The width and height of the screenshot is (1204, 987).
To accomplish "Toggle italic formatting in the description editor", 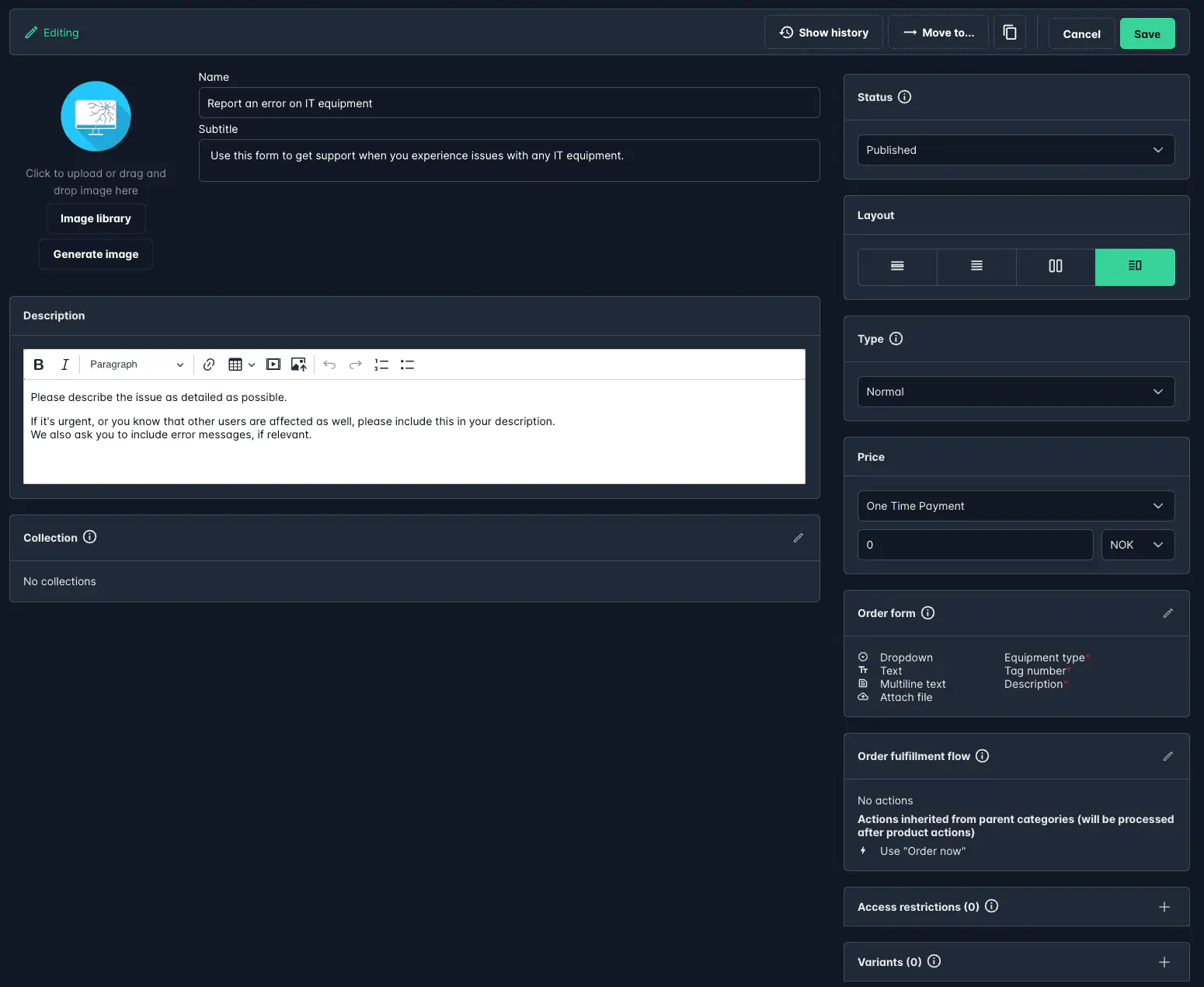I will point(65,364).
